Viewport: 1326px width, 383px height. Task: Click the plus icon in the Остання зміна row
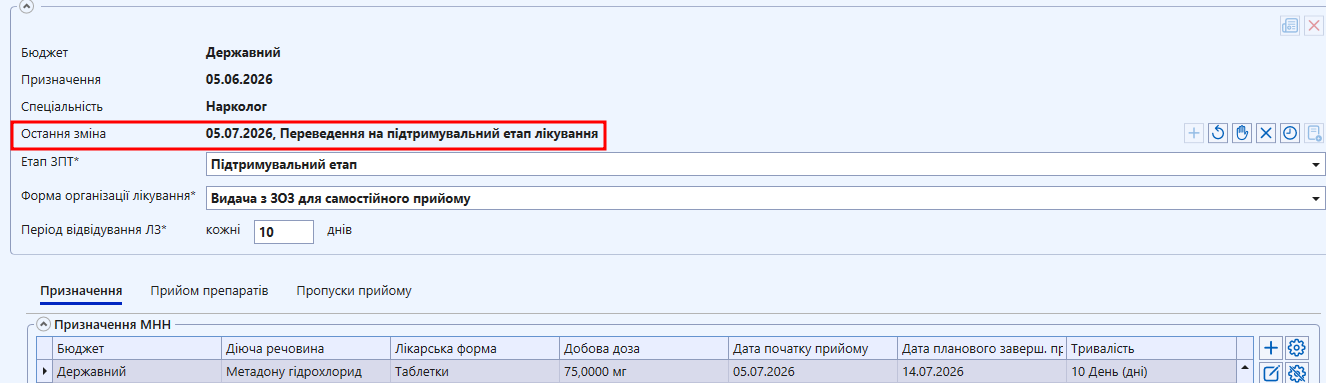[x=1194, y=133]
